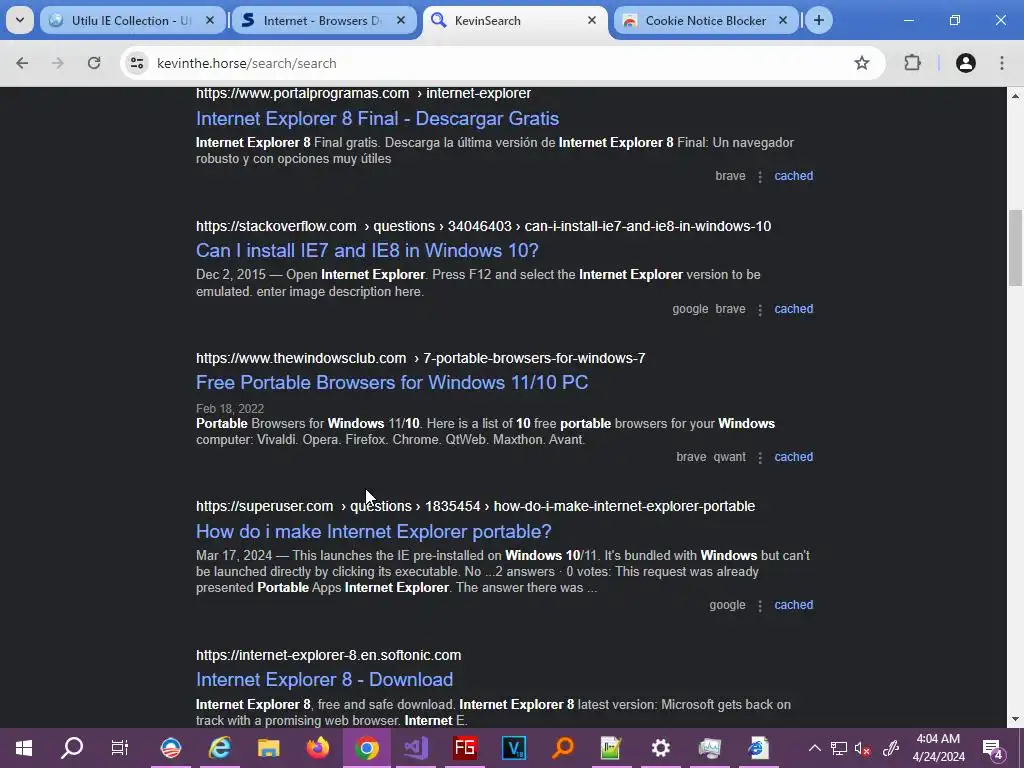
Task: Open a new browser tab
Action: [x=818, y=20]
